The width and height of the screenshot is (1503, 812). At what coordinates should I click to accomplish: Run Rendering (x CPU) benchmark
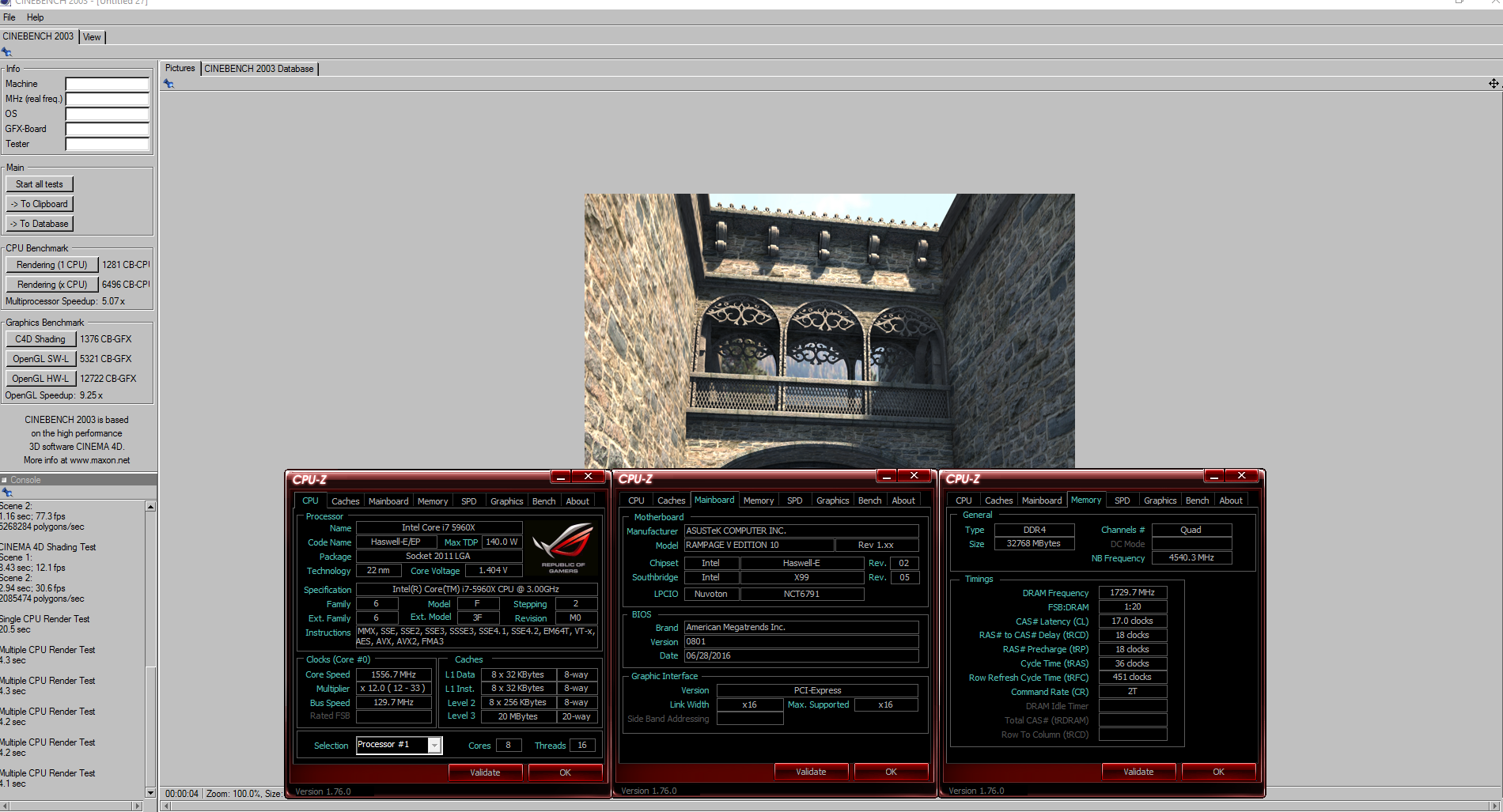(52, 285)
